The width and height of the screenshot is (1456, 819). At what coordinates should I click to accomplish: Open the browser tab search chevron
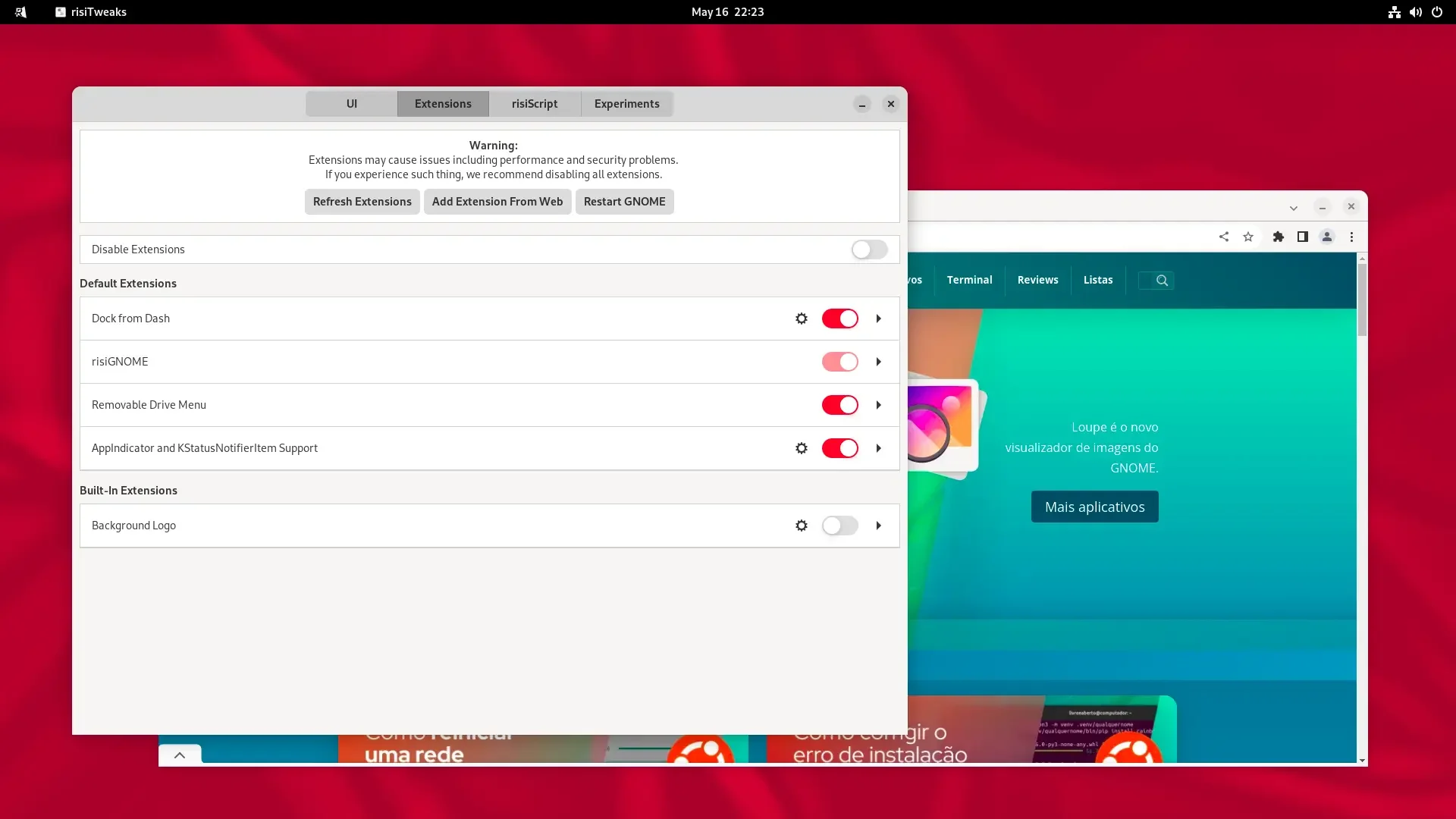[x=1294, y=208]
